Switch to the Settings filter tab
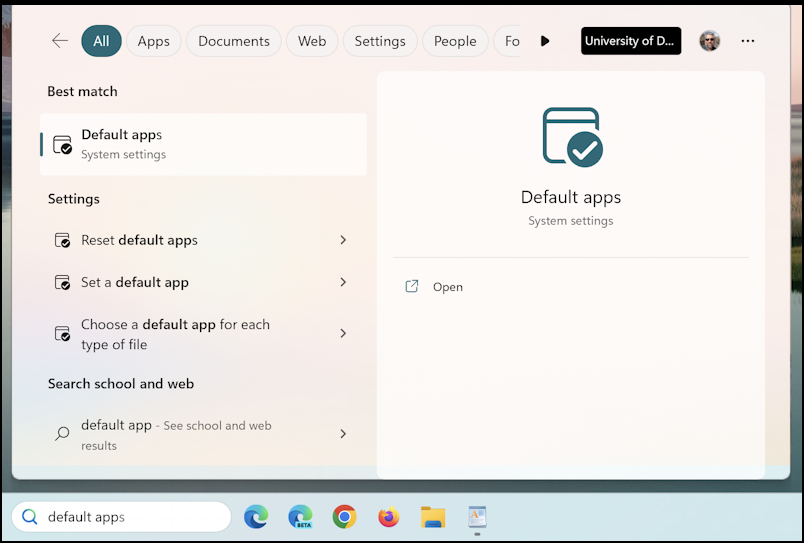 pos(380,41)
